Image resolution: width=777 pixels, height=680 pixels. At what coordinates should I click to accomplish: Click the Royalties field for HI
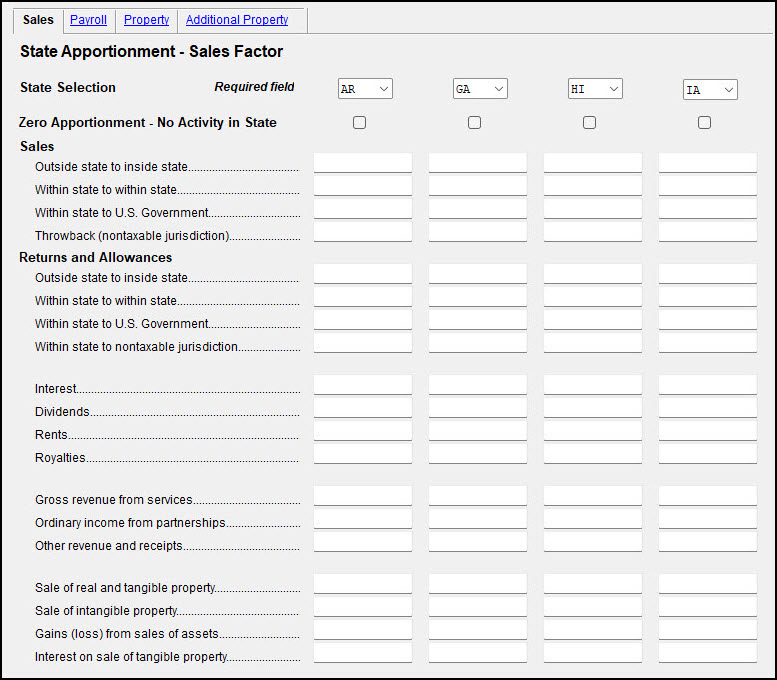tap(593, 453)
